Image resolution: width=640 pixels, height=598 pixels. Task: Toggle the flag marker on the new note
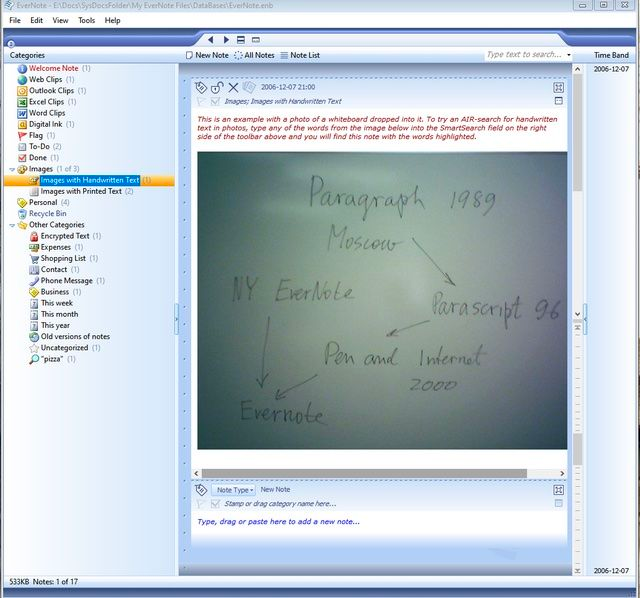(x=200, y=504)
